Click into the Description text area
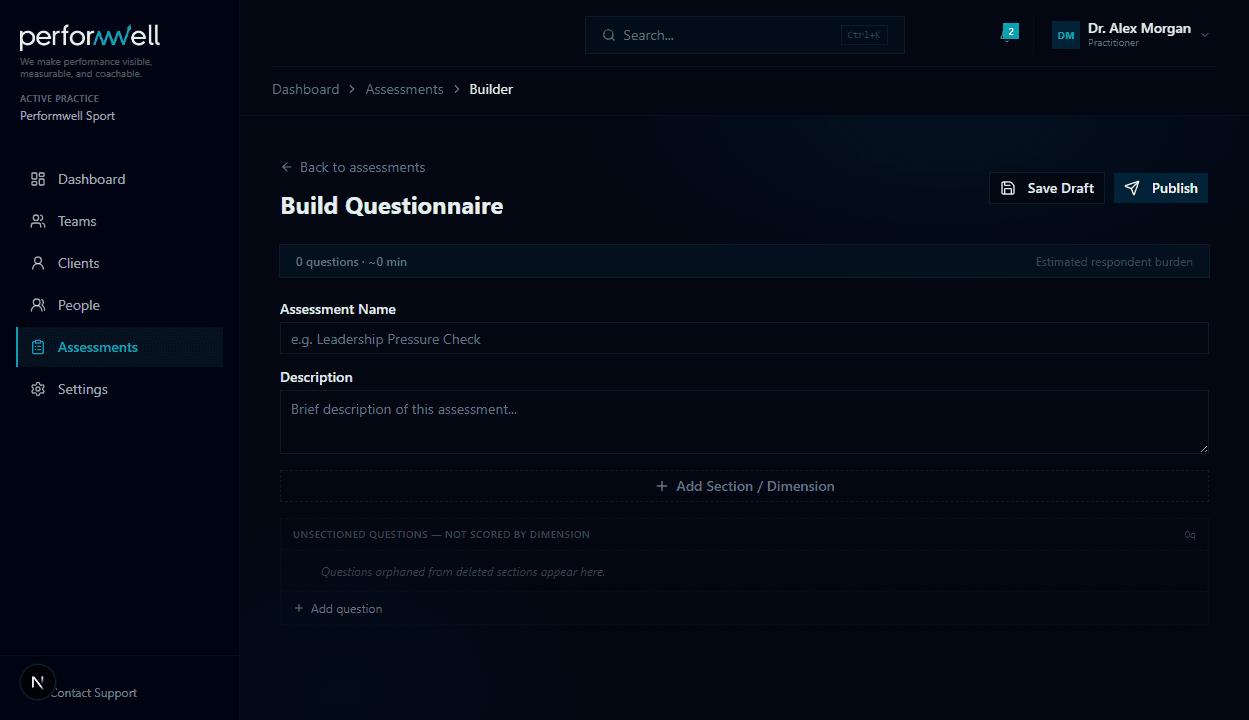The image size is (1249, 720). click(x=744, y=422)
